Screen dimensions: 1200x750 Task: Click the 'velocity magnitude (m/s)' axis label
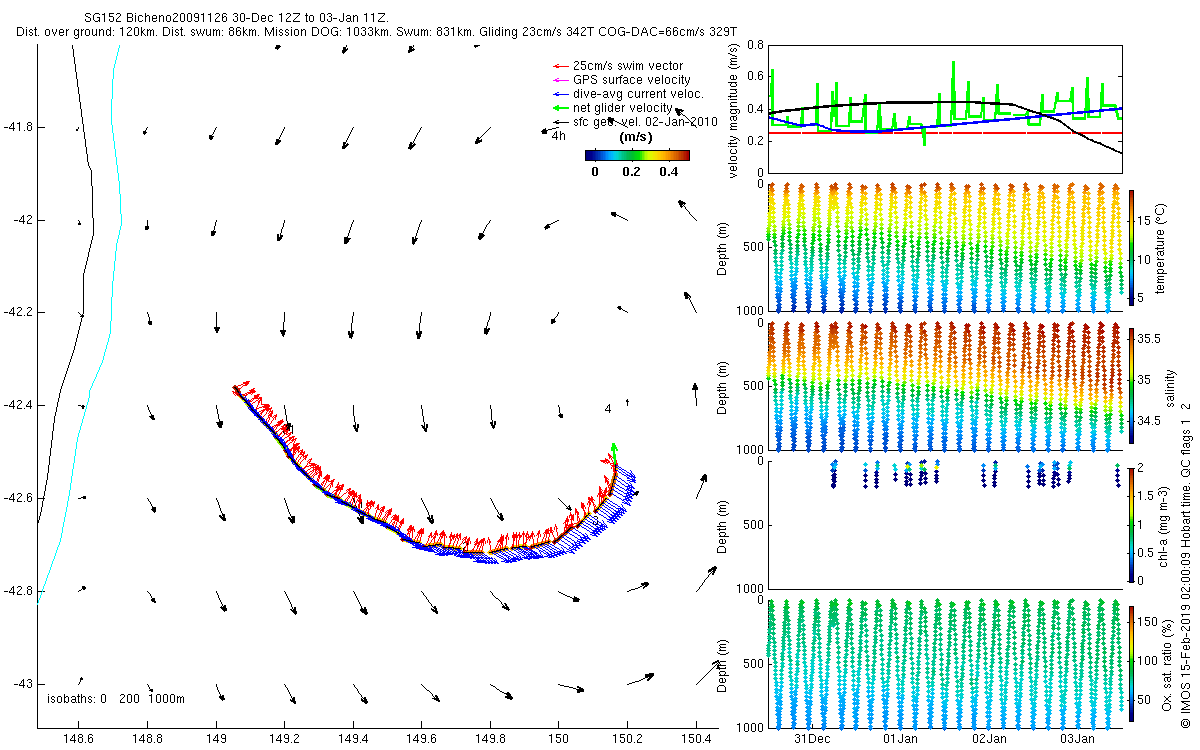pos(734,109)
